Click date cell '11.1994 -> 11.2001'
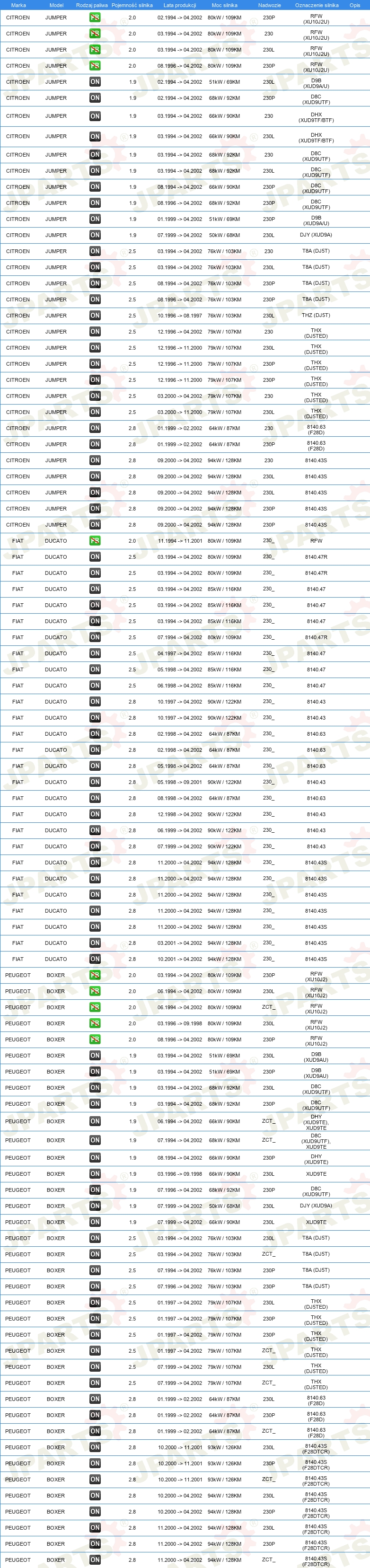This screenshot has width=370, height=1568. pos(179,540)
